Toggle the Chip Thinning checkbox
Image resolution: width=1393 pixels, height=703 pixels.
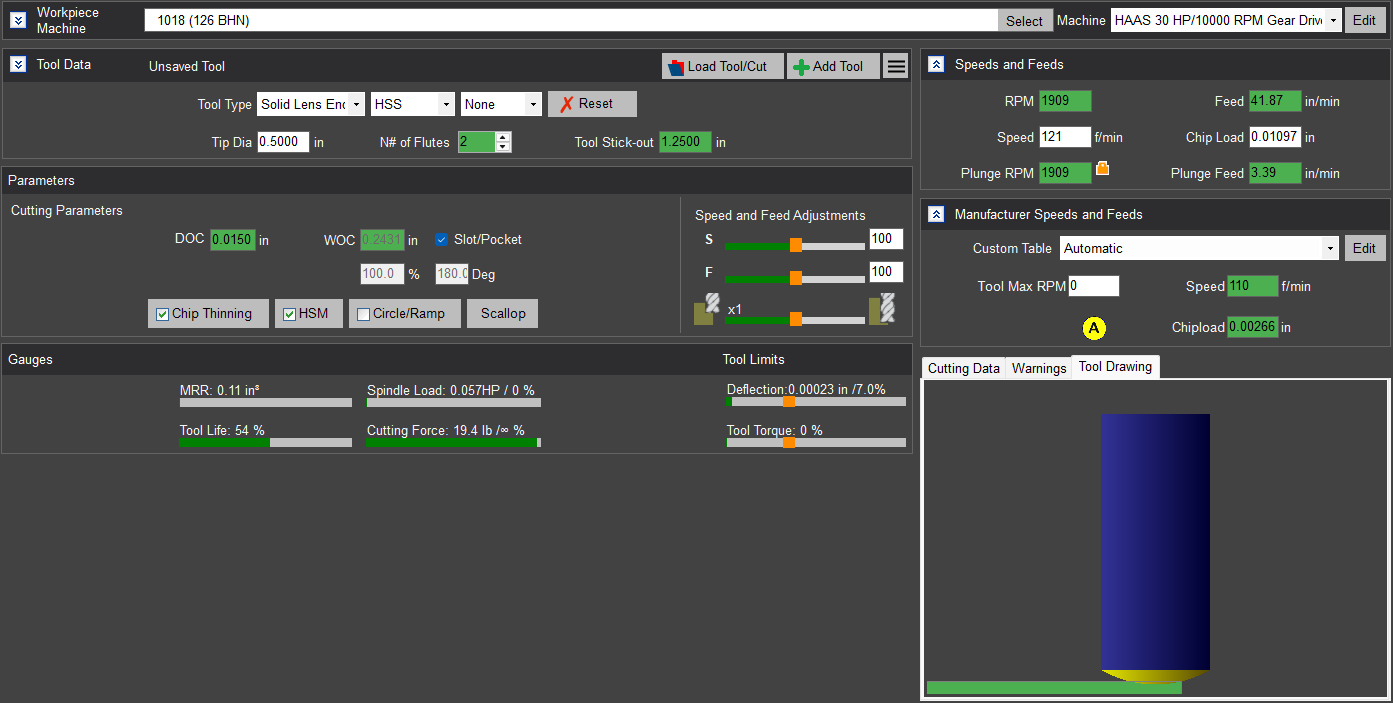163,314
